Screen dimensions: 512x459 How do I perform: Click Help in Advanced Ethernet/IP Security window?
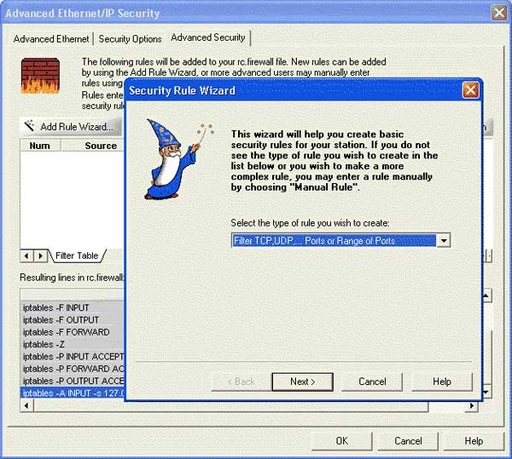[x=474, y=441]
